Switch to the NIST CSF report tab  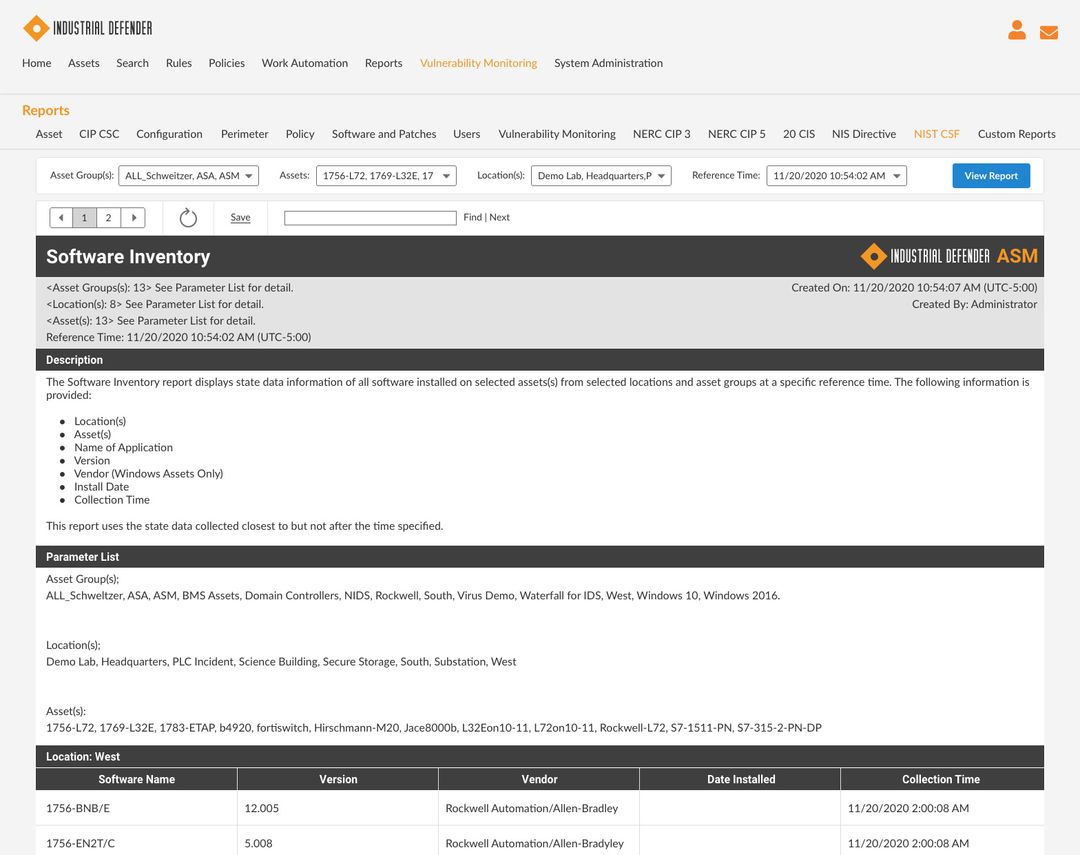coord(936,133)
